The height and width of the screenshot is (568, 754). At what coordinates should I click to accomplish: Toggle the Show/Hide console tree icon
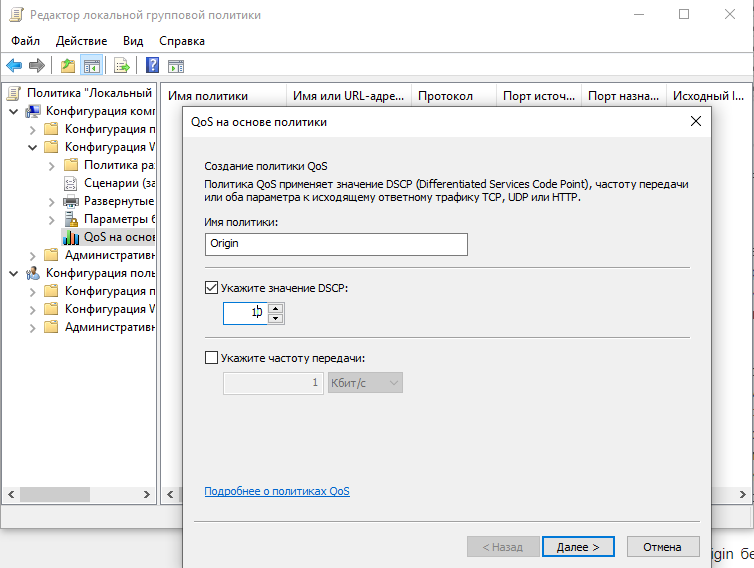[x=91, y=65]
